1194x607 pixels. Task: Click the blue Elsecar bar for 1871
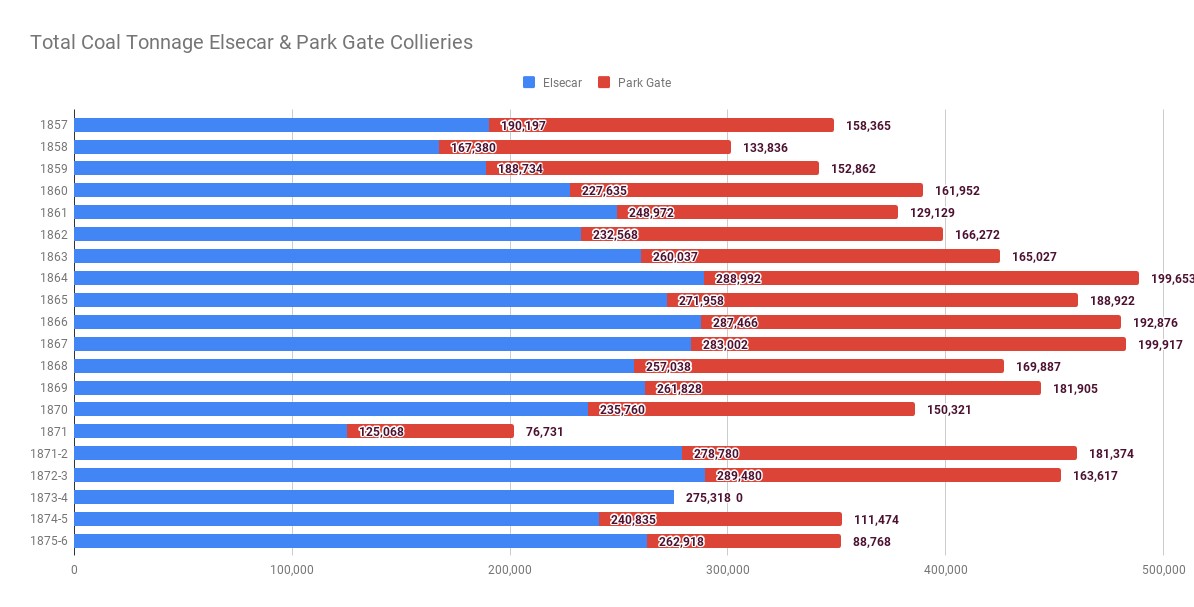(210, 431)
